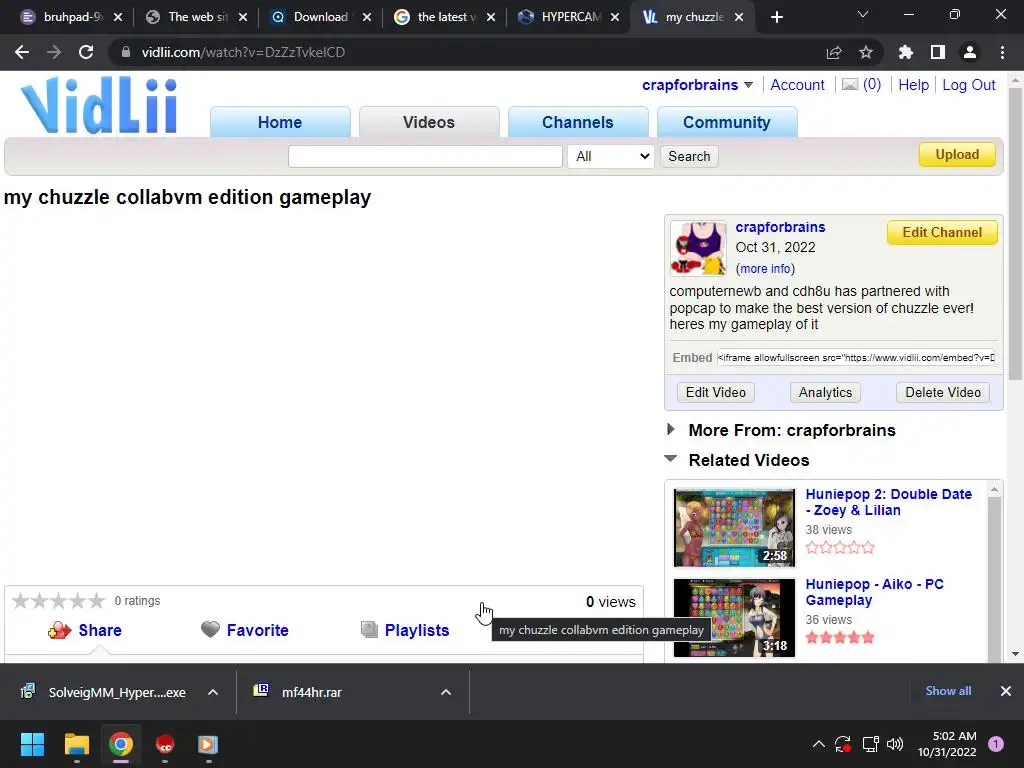The image size is (1024, 768).
Task: Click the Edit Video button
Action: (716, 392)
